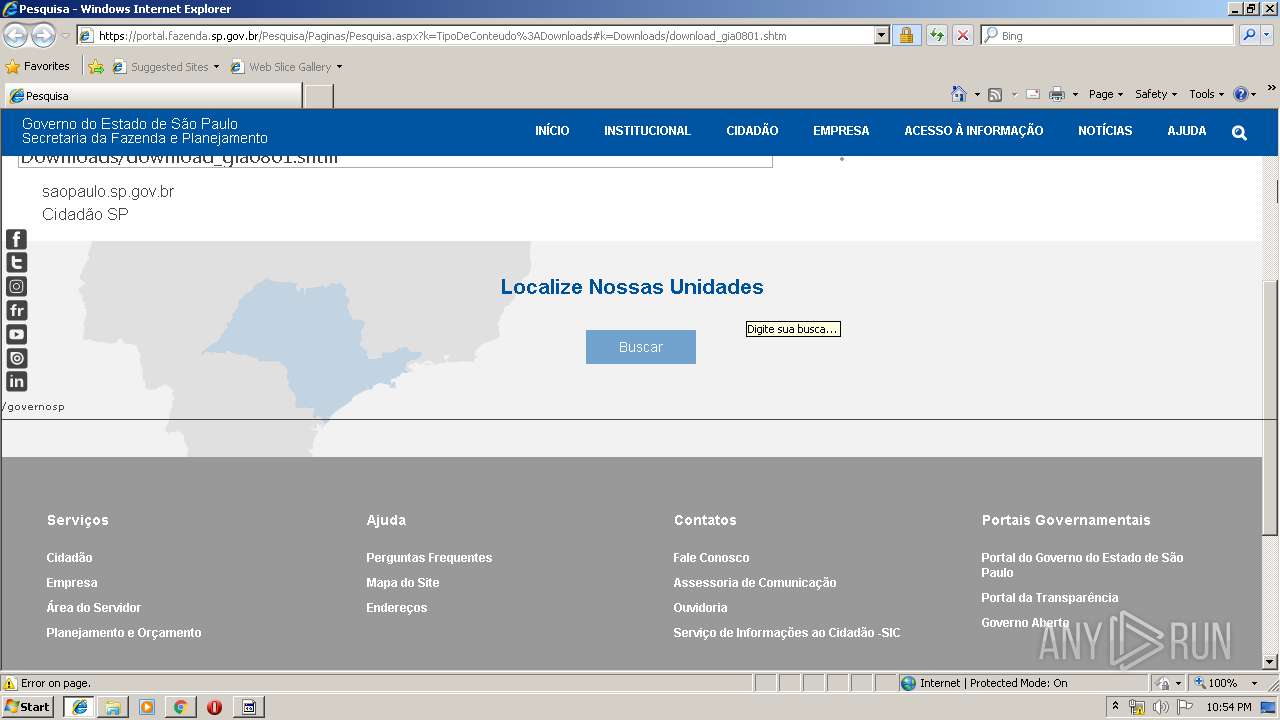
Task: Open the recent pages dropdown arrow
Action: click(x=65, y=35)
